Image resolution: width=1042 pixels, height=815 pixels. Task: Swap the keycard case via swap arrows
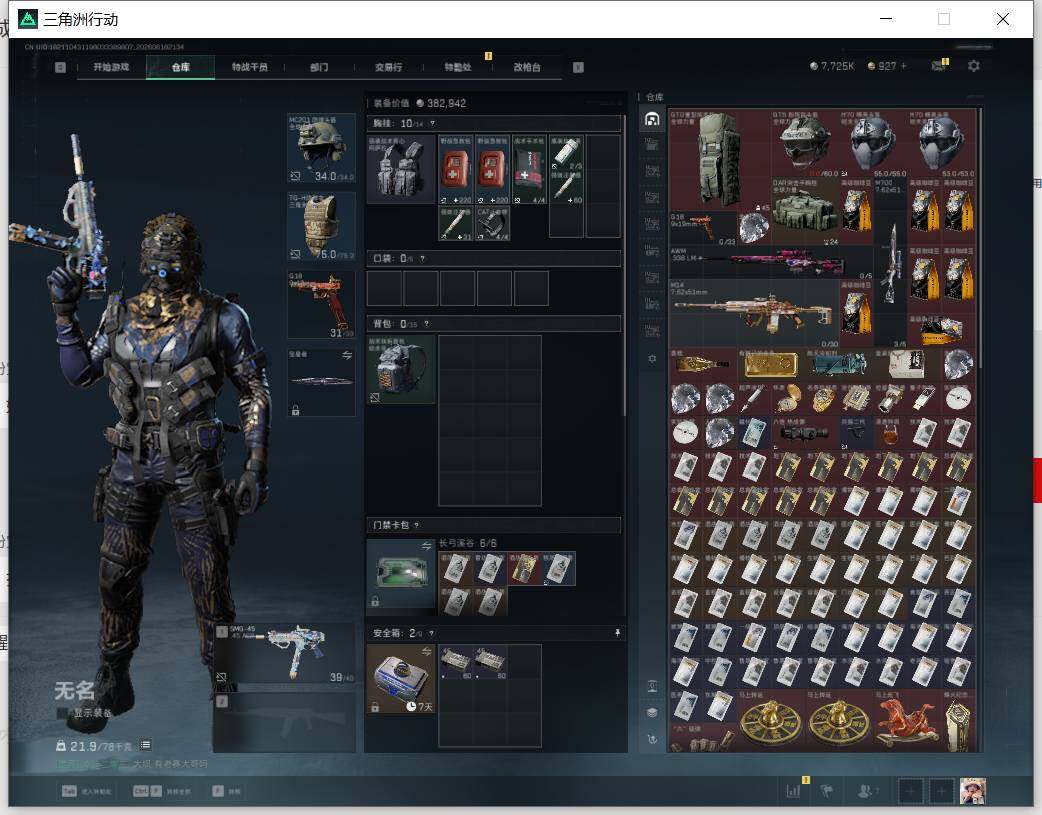tap(426, 546)
